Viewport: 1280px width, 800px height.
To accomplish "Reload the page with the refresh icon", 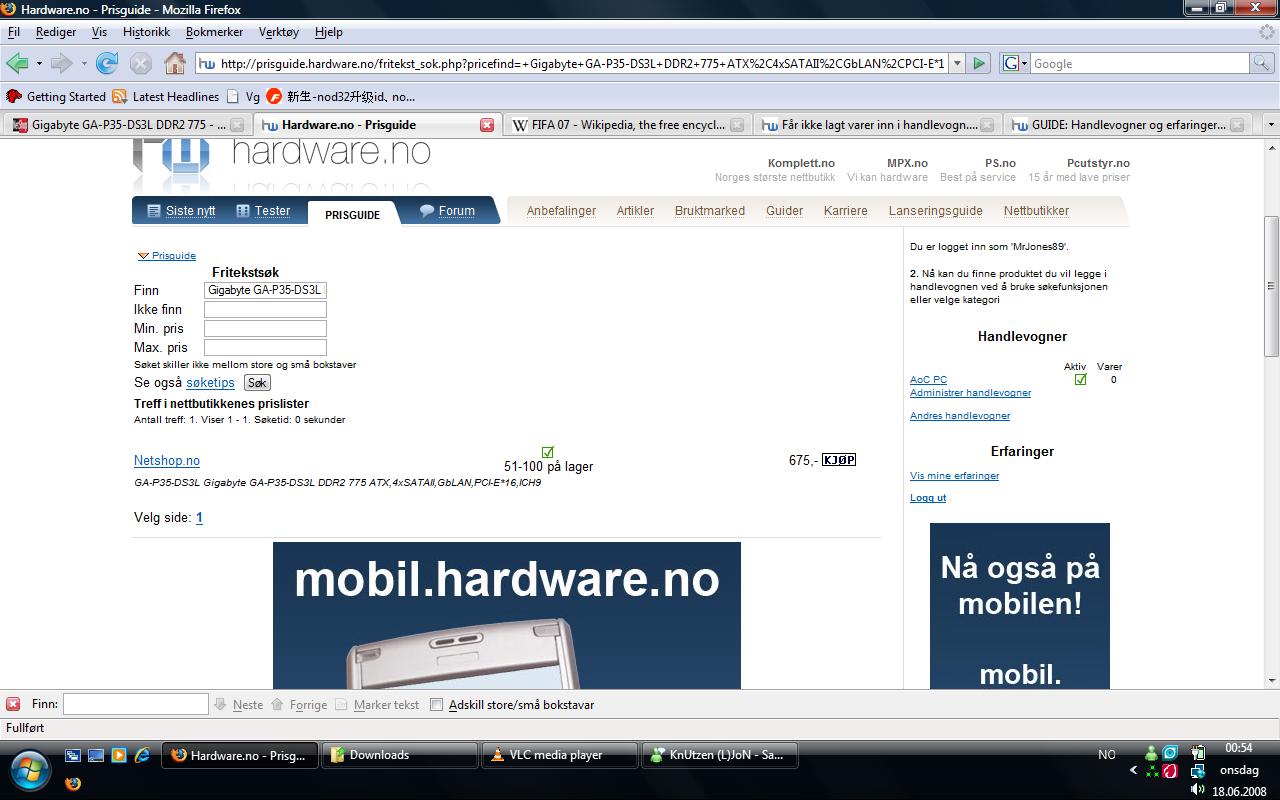I will pyautogui.click(x=107, y=63).
